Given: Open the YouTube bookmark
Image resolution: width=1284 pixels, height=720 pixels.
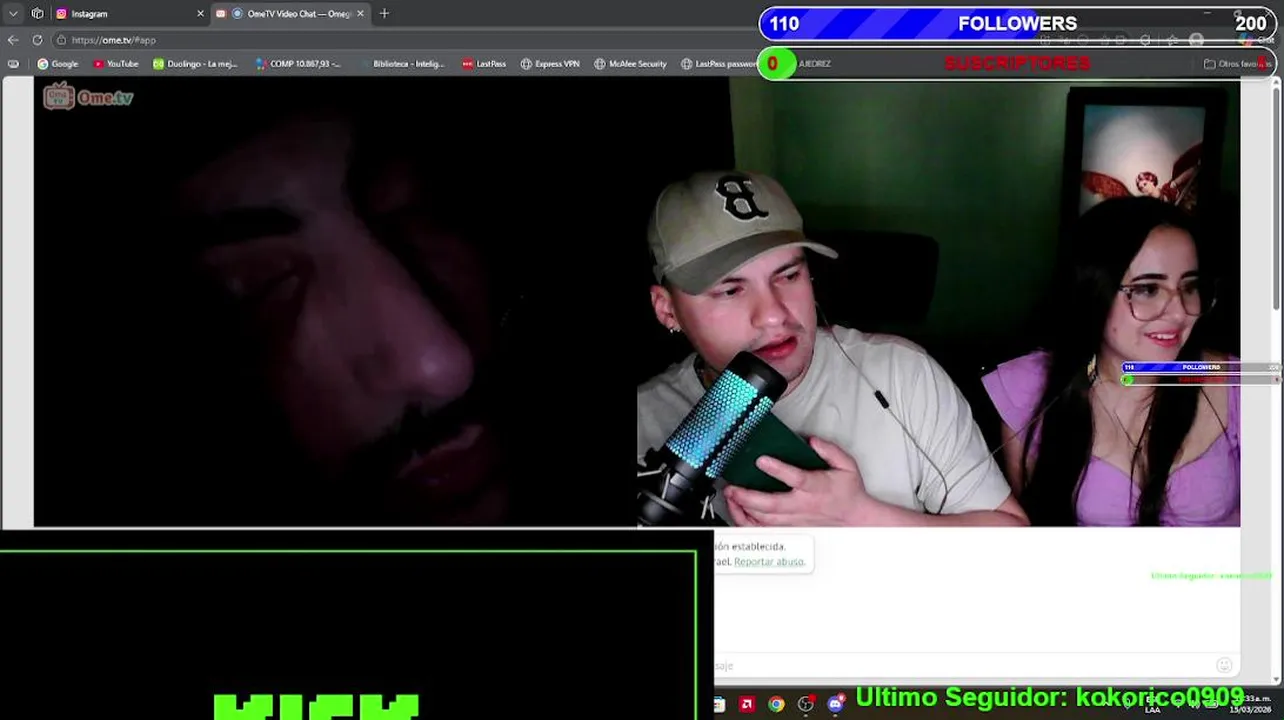Looking at the screenshot, I should pos(116,64).
